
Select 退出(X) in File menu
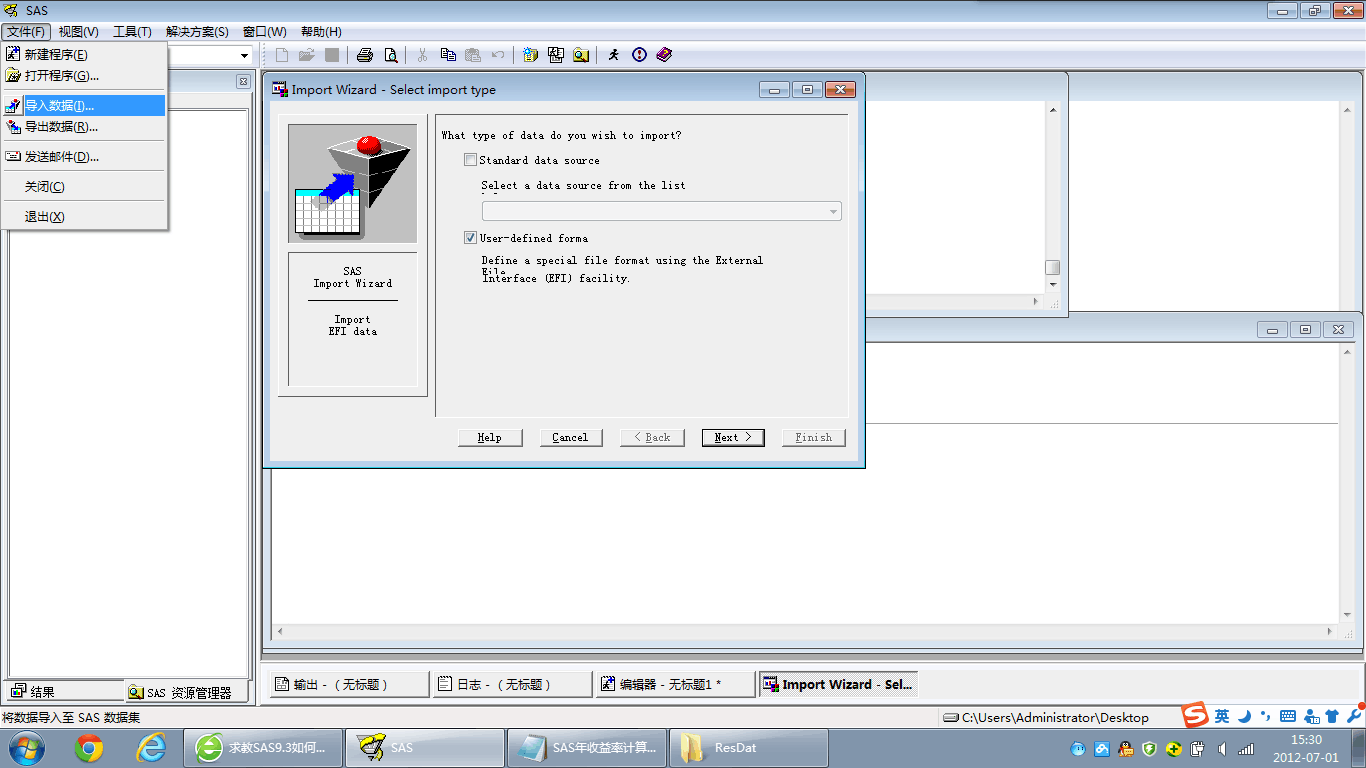[x=85, y=217]
